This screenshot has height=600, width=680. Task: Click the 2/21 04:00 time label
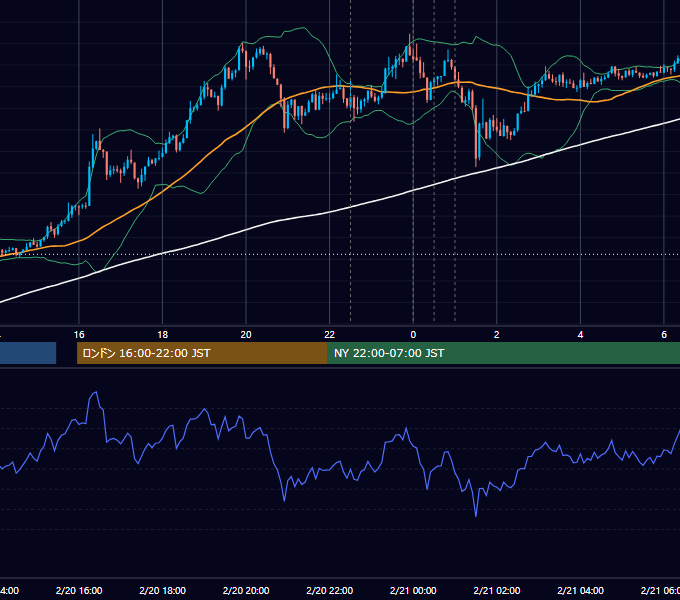coord(580,590)
